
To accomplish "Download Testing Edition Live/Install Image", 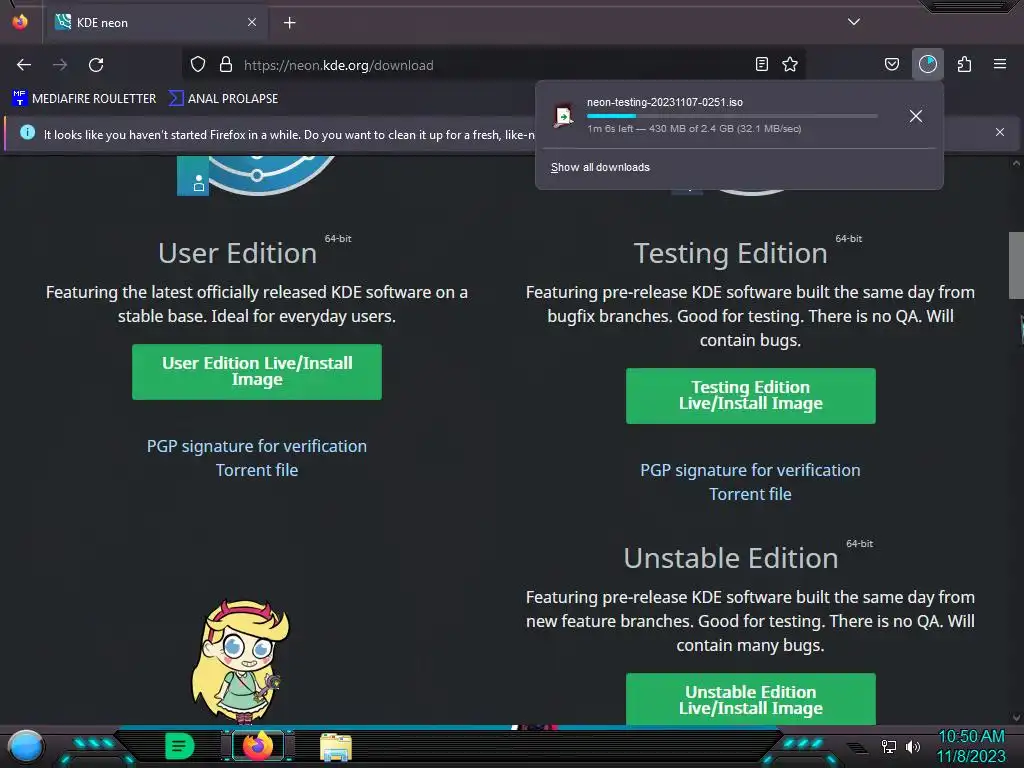I will click(x=750, y=396).
